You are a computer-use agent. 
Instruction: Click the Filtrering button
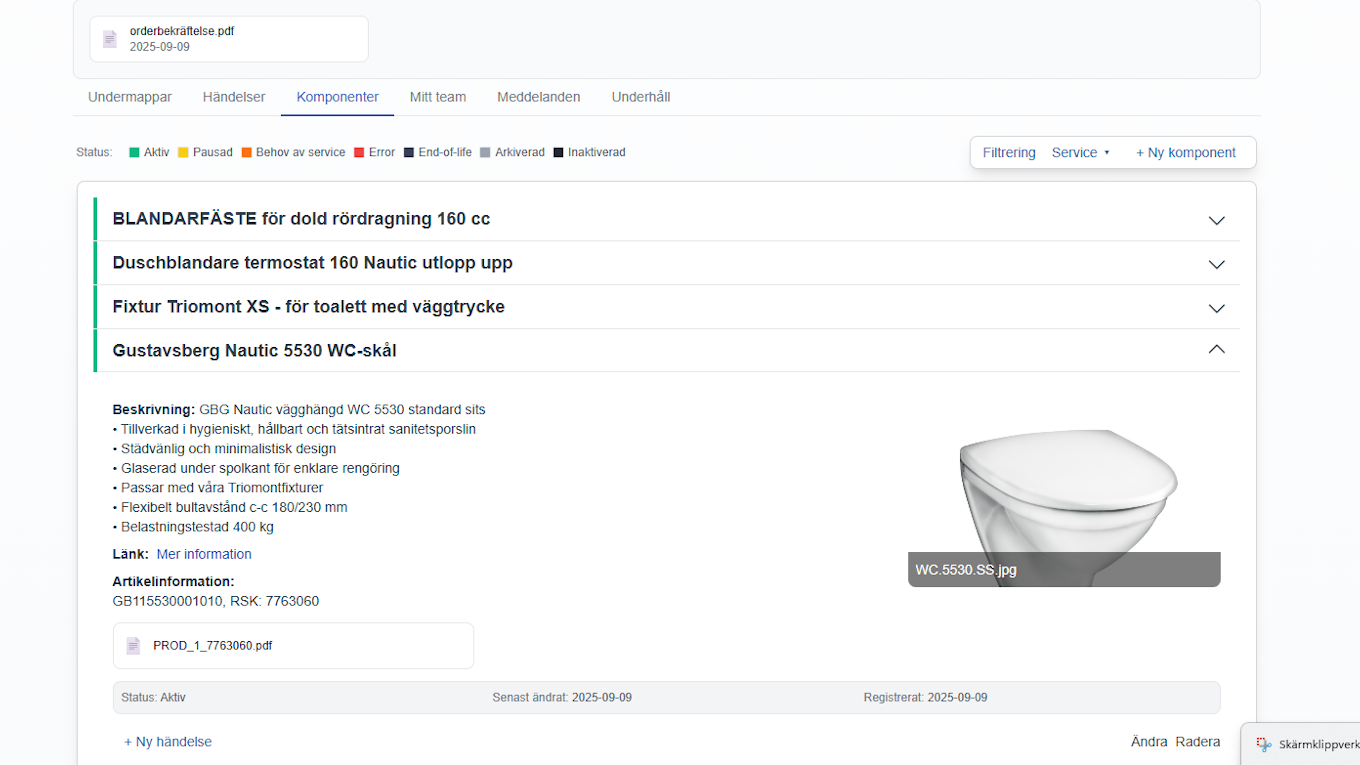(1009, 153)
